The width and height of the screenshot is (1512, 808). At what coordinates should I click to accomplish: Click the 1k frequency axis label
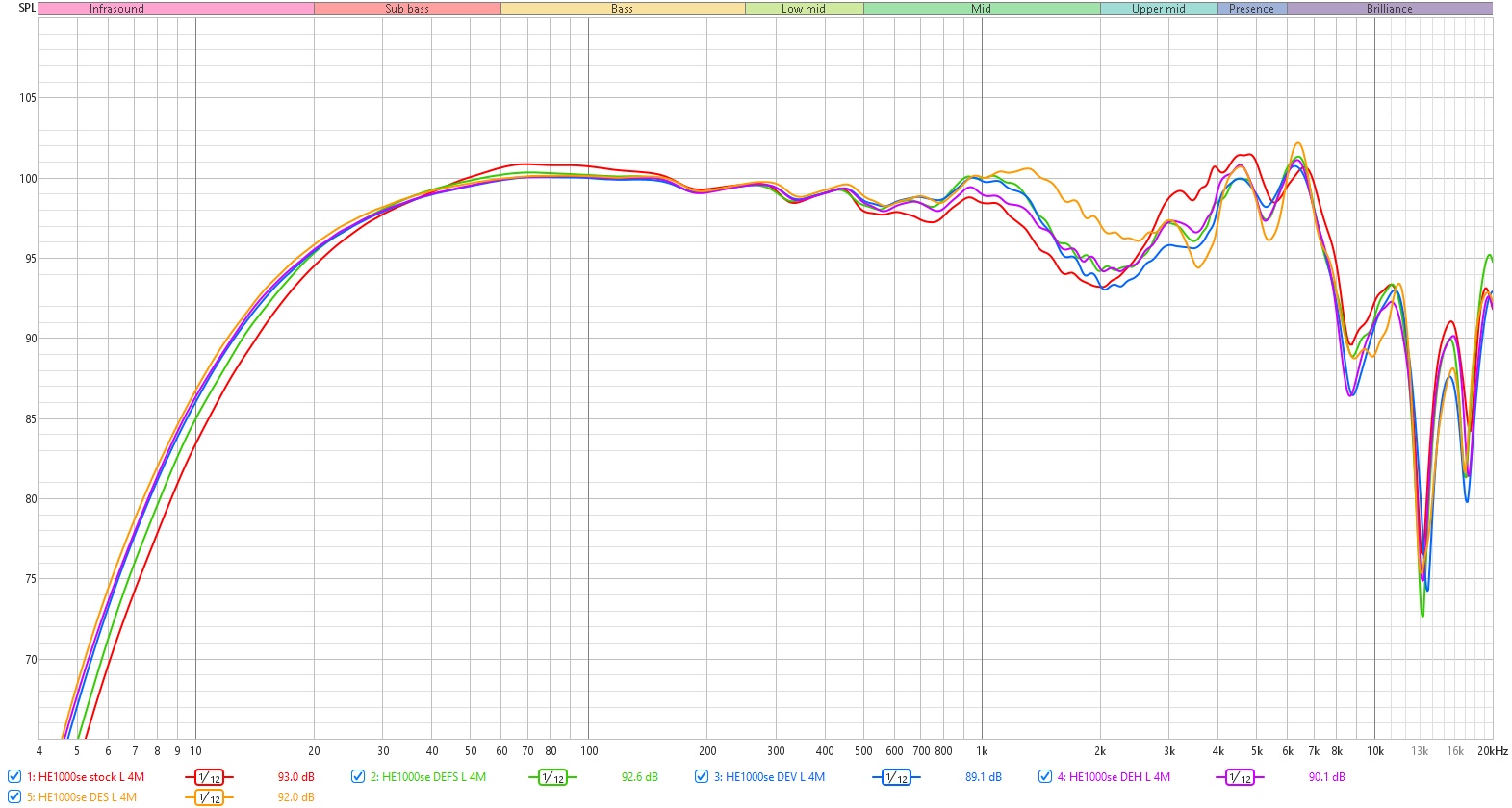point(982,751)
